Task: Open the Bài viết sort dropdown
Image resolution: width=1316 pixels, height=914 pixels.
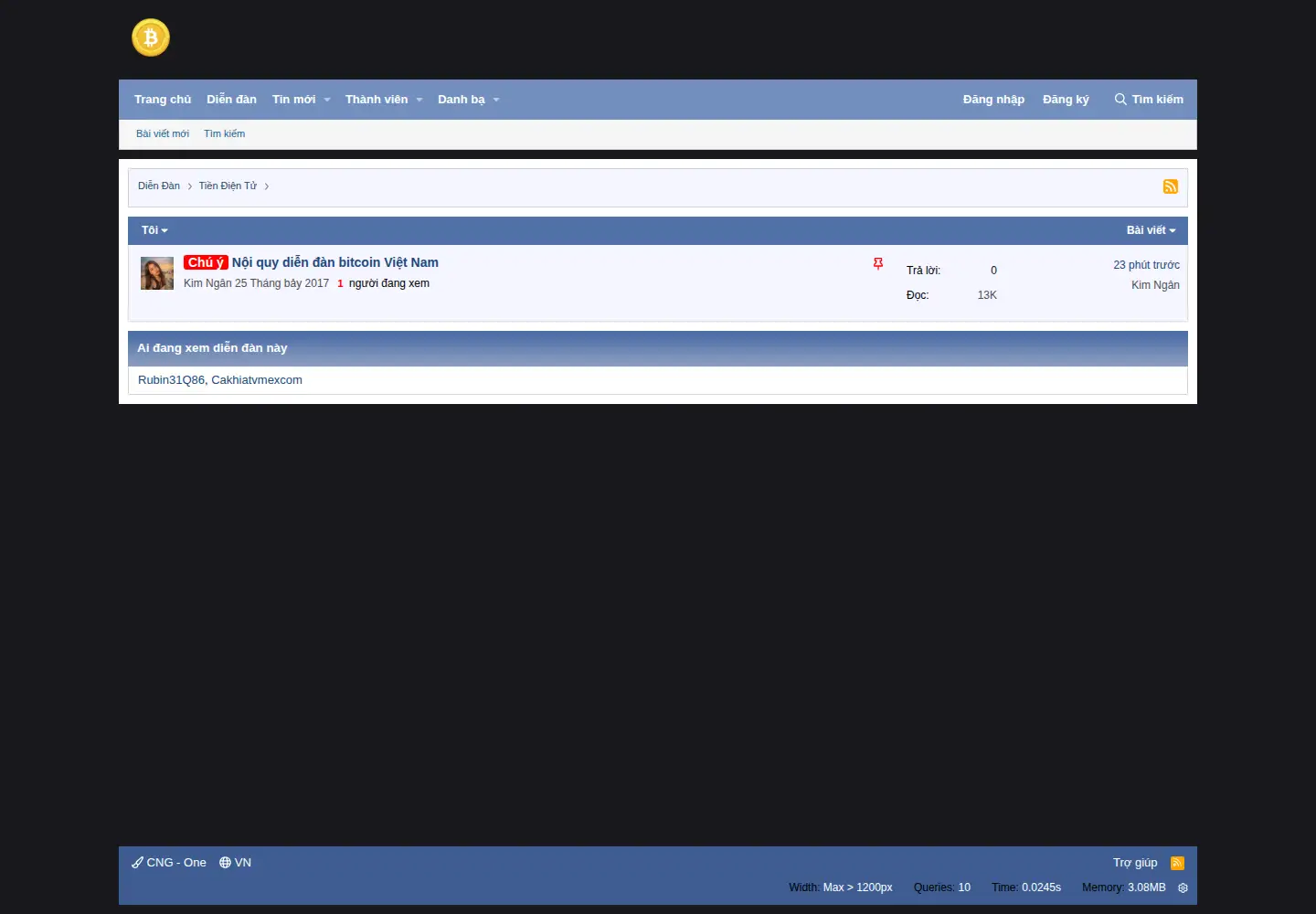Action: [1151, 230]
